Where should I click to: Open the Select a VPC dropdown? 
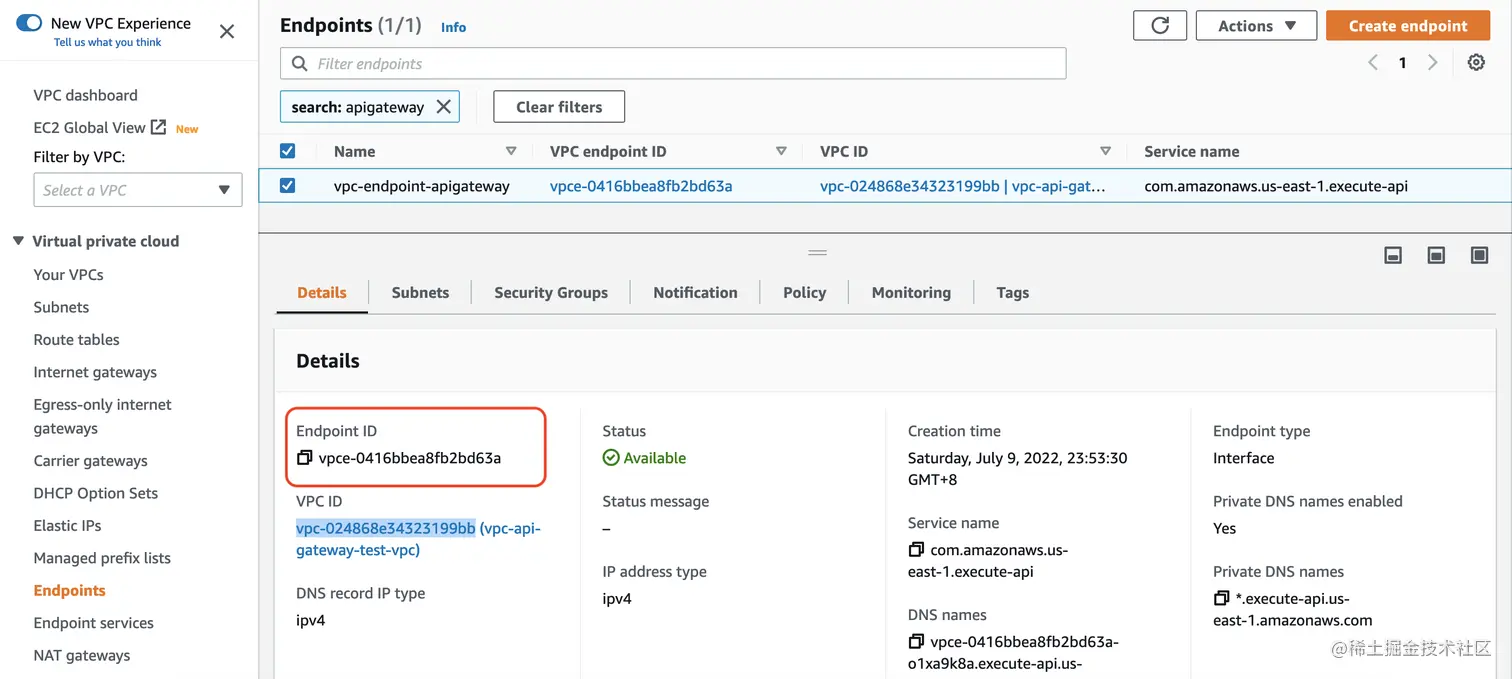[138, 190]
